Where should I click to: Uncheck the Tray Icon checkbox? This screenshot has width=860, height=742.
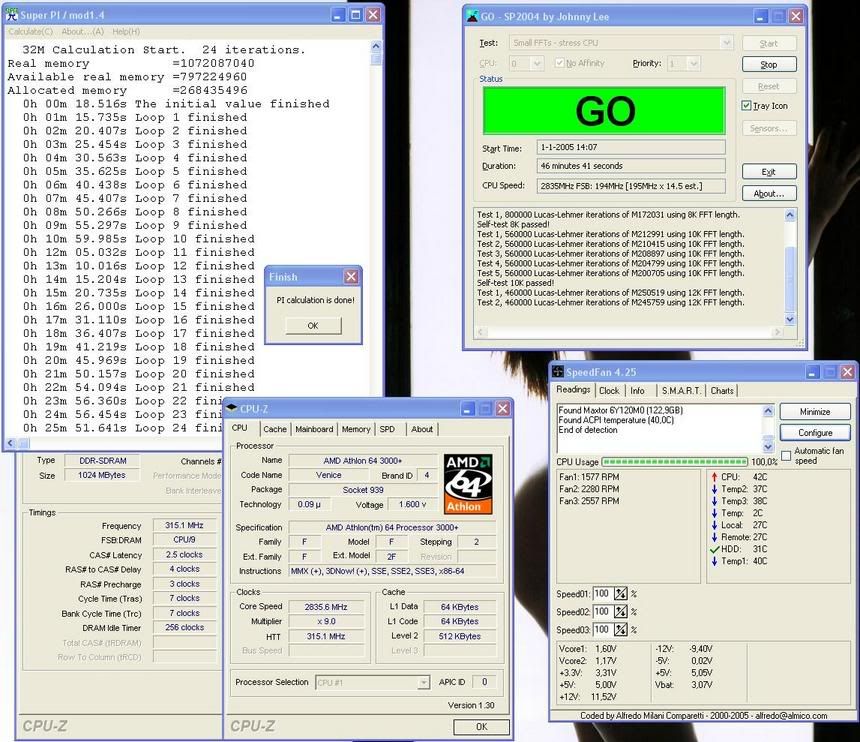(x=746, y=105)
